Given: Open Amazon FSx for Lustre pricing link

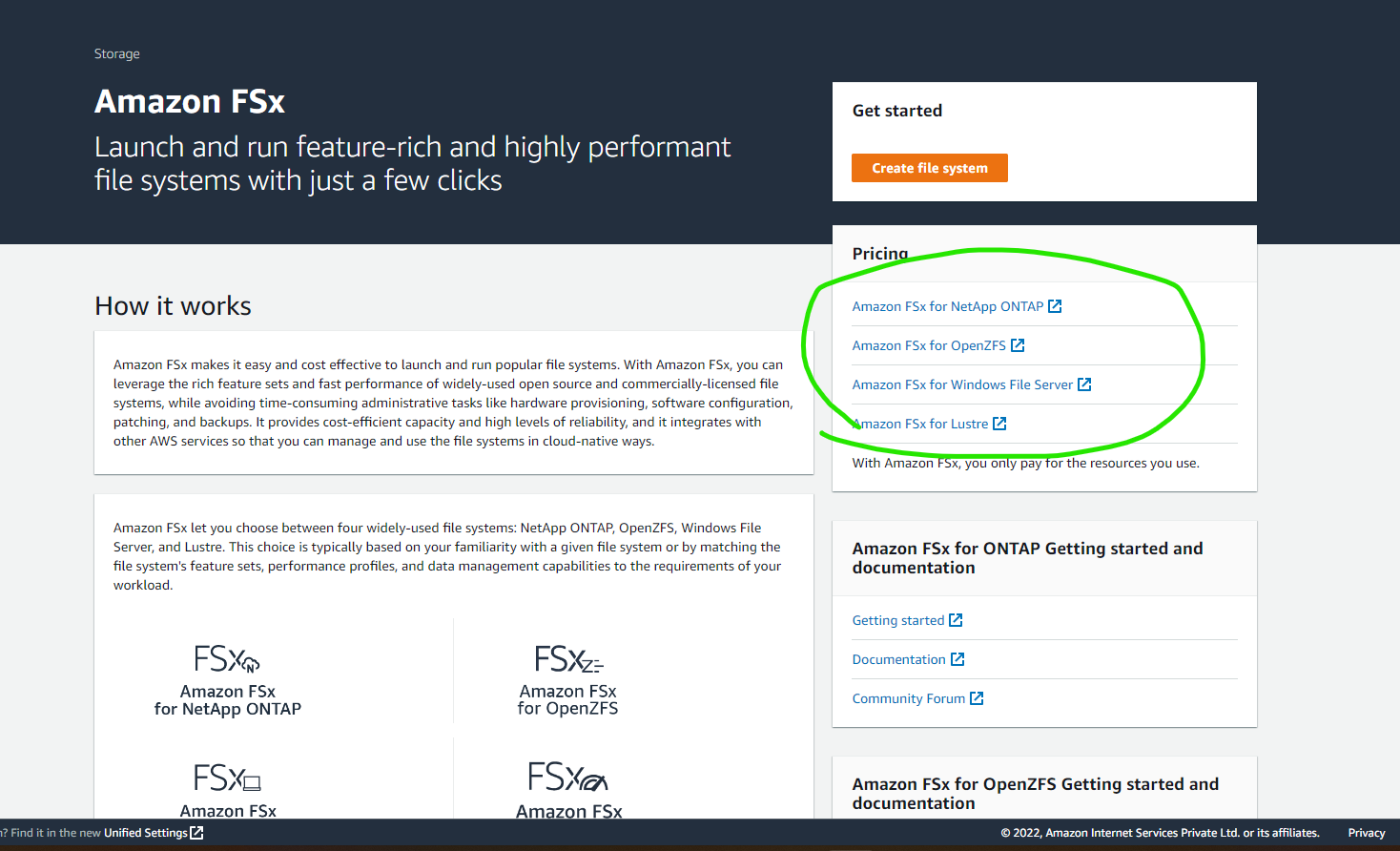Looking at the screenshot, I should tap(920, 424).
